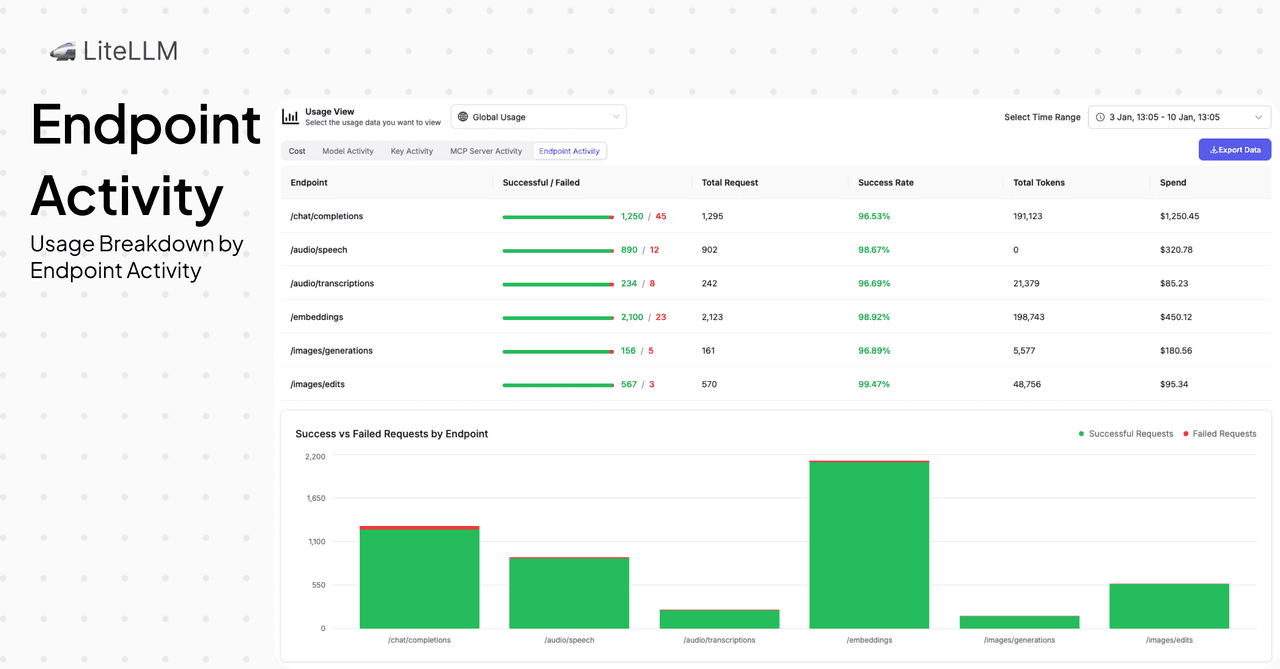Click the /audio/speech table row name
Viewport: 1280px width, 669px height.
pos(319,250)
